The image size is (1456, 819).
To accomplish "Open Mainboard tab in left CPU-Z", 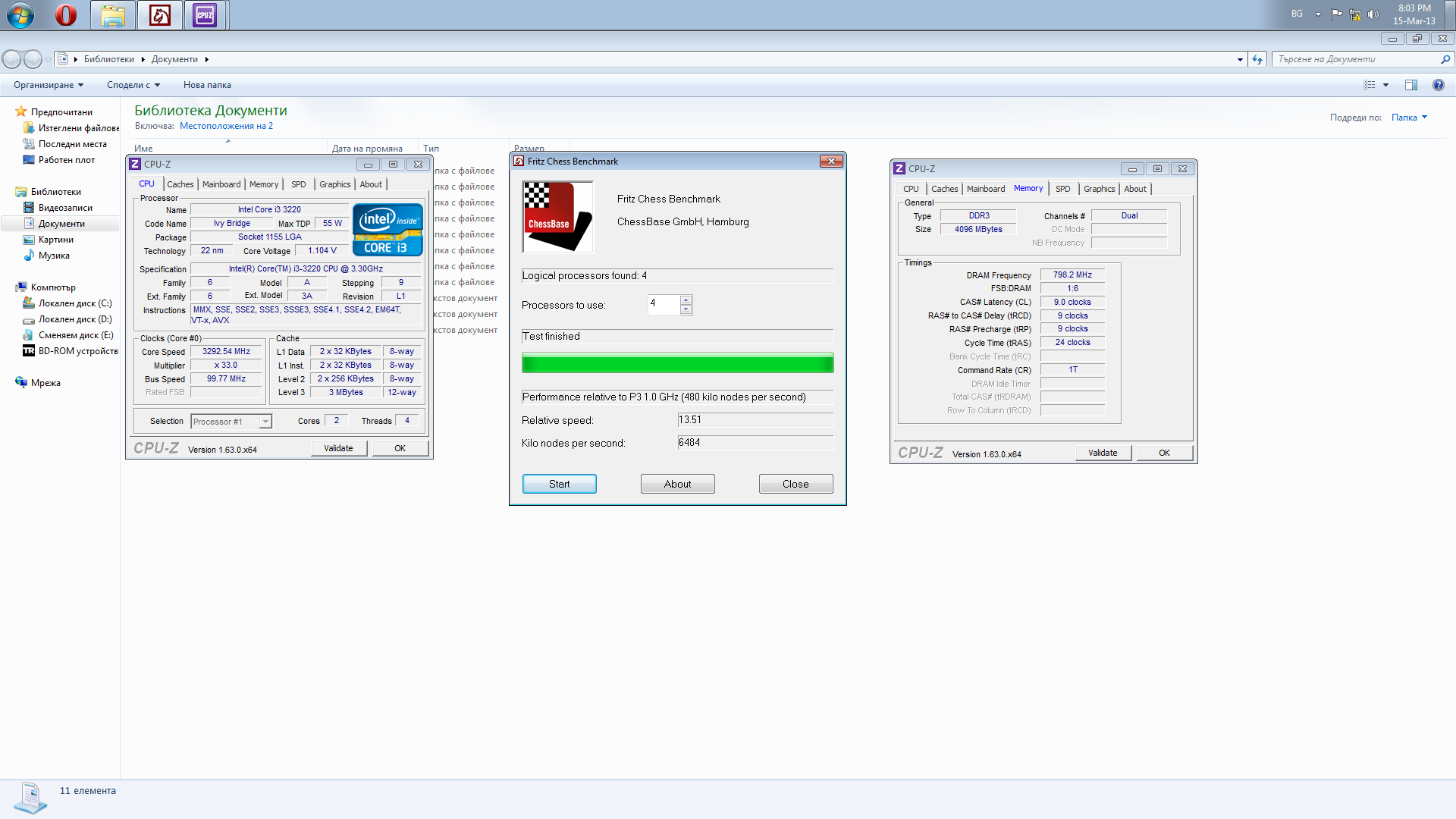I will coord(221,184).
